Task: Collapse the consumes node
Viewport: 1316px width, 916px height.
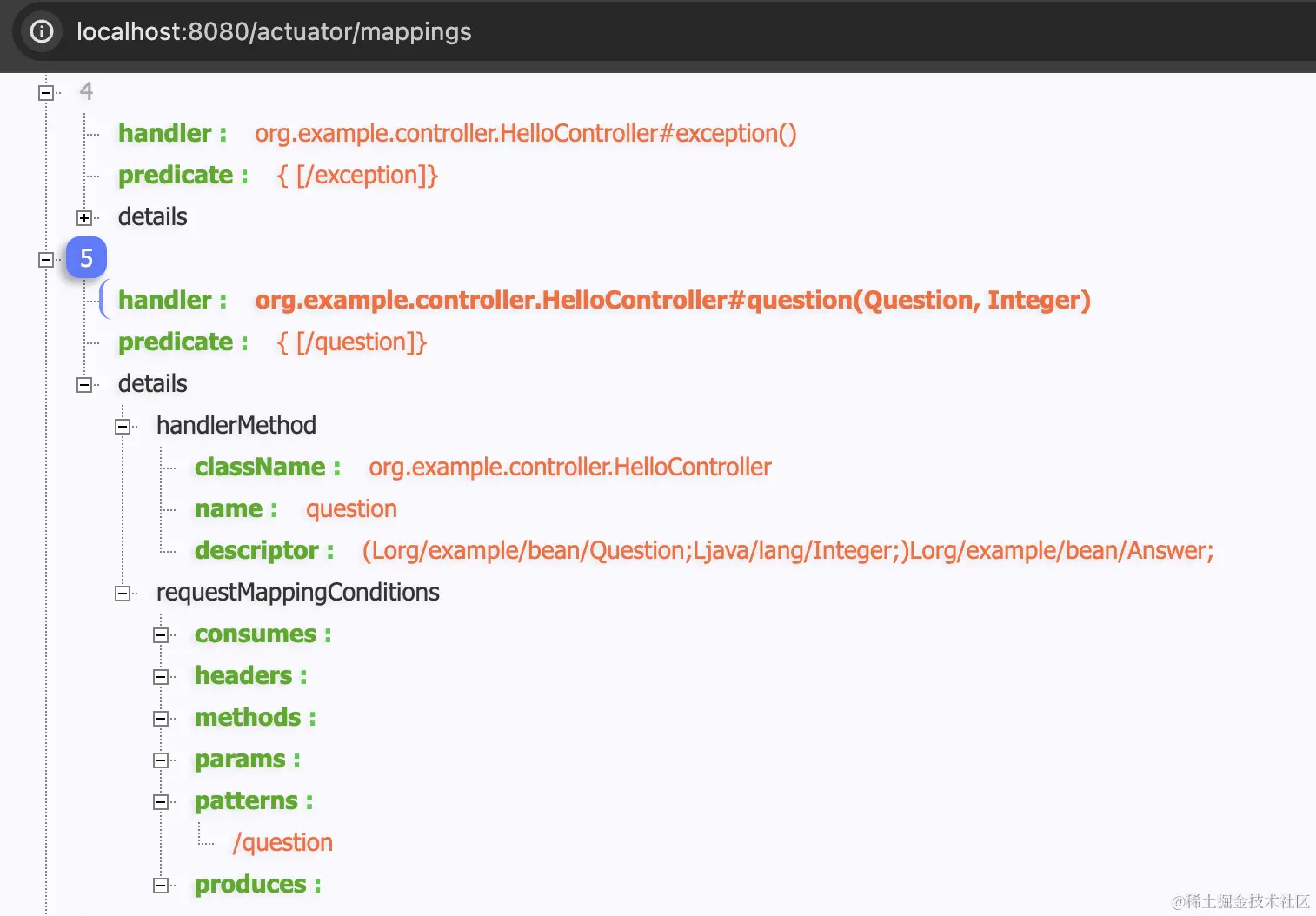Action: click(x=161, y=634)
